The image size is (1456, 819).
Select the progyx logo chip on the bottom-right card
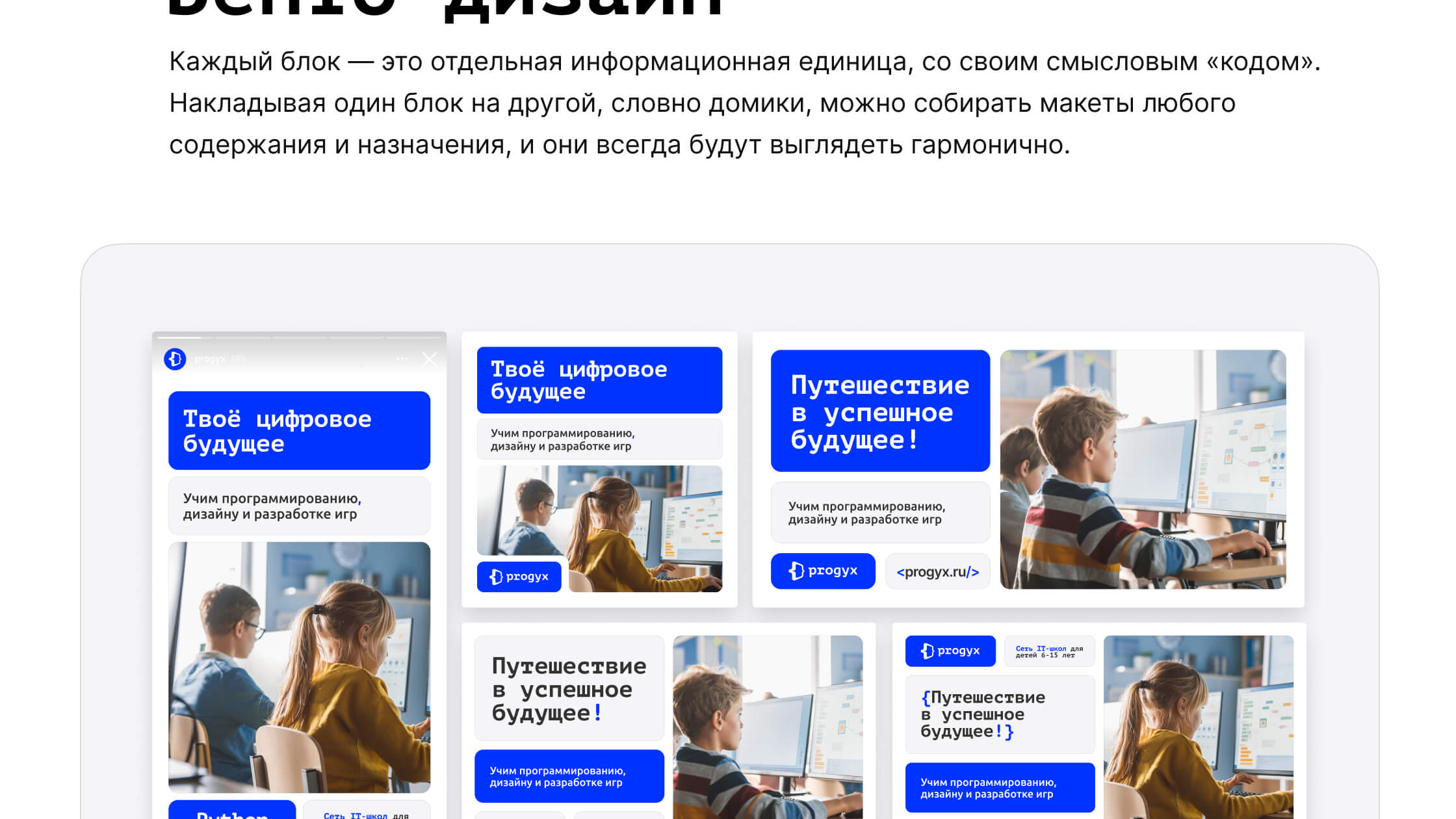[950, 651]
